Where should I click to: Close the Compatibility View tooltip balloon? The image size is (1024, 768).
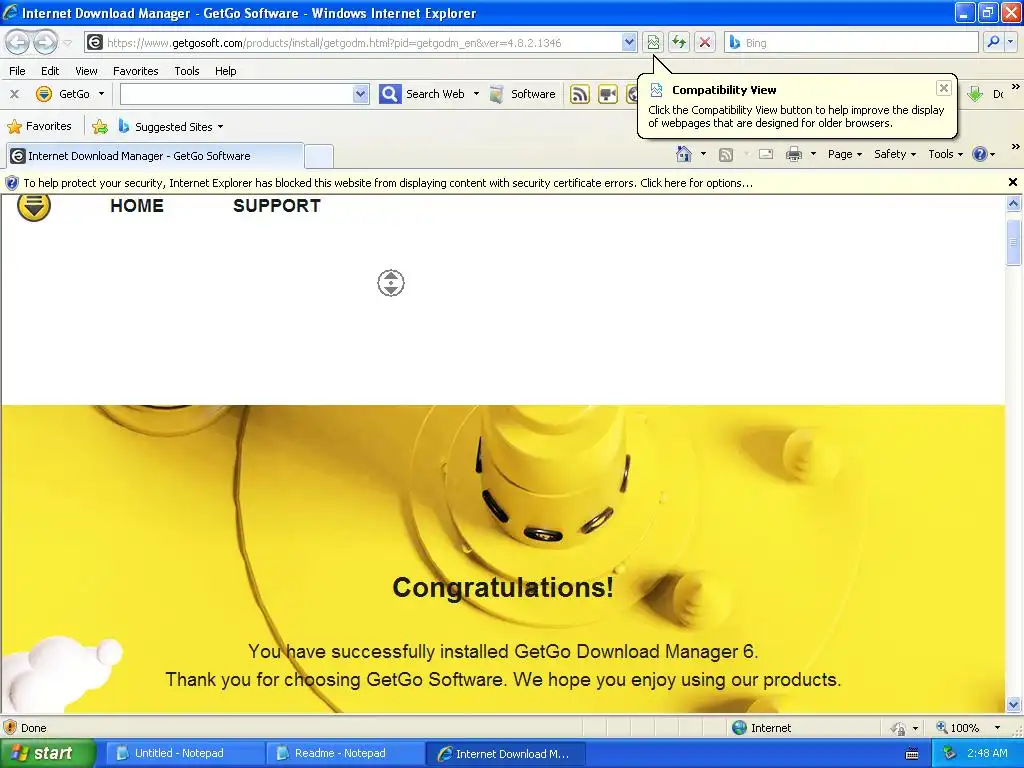pyautogui.click(x=944, y=88)
